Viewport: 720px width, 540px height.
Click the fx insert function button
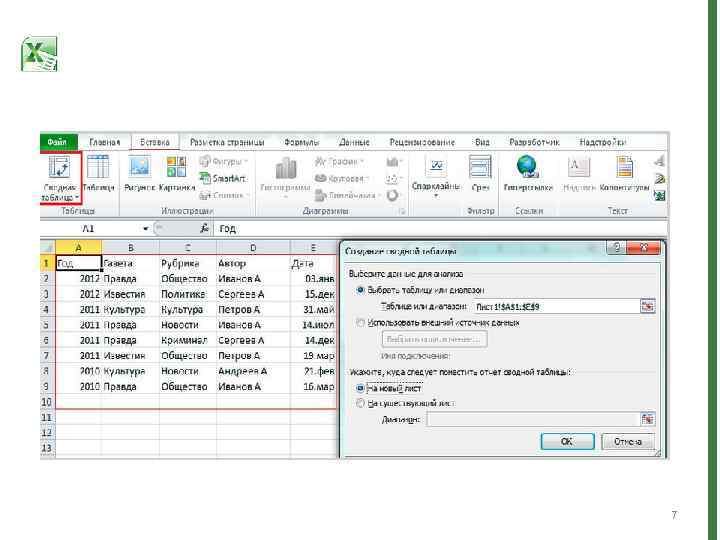[x=204, y=228]
